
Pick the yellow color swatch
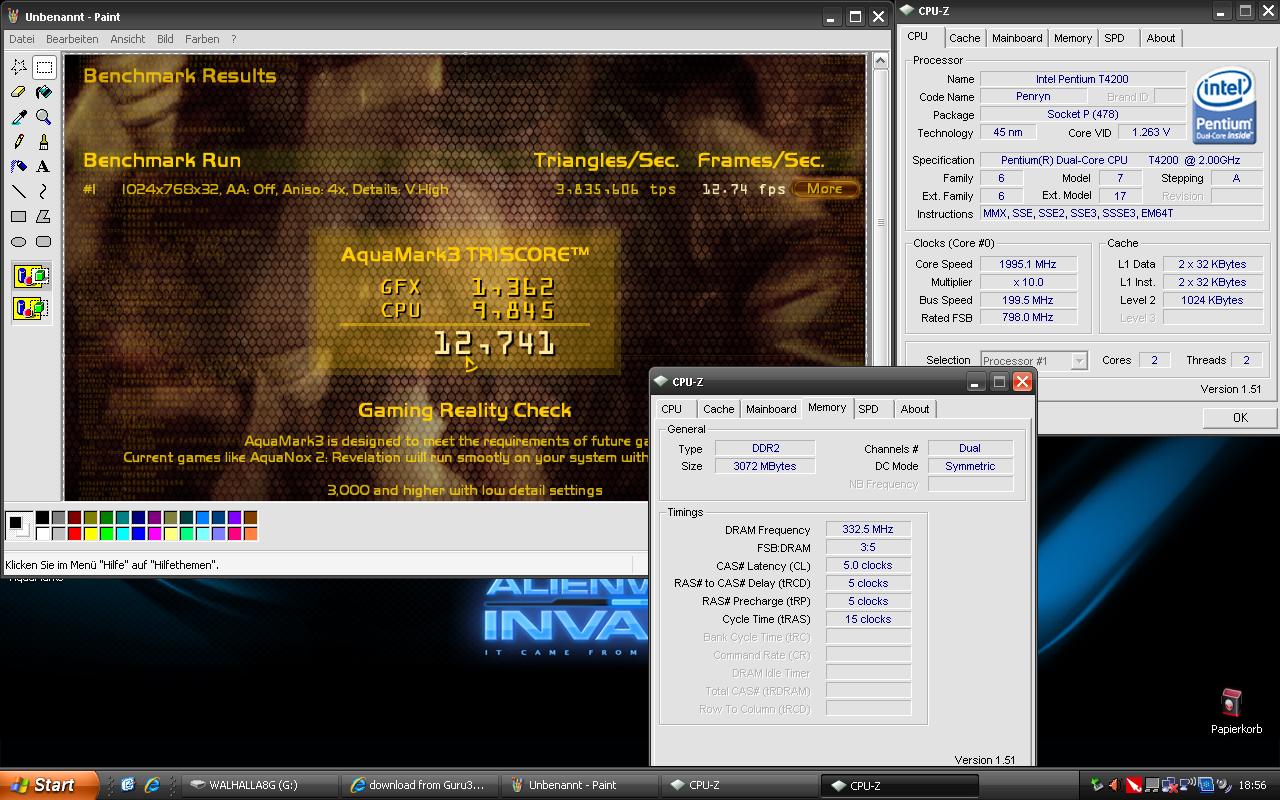click(91, 534)
